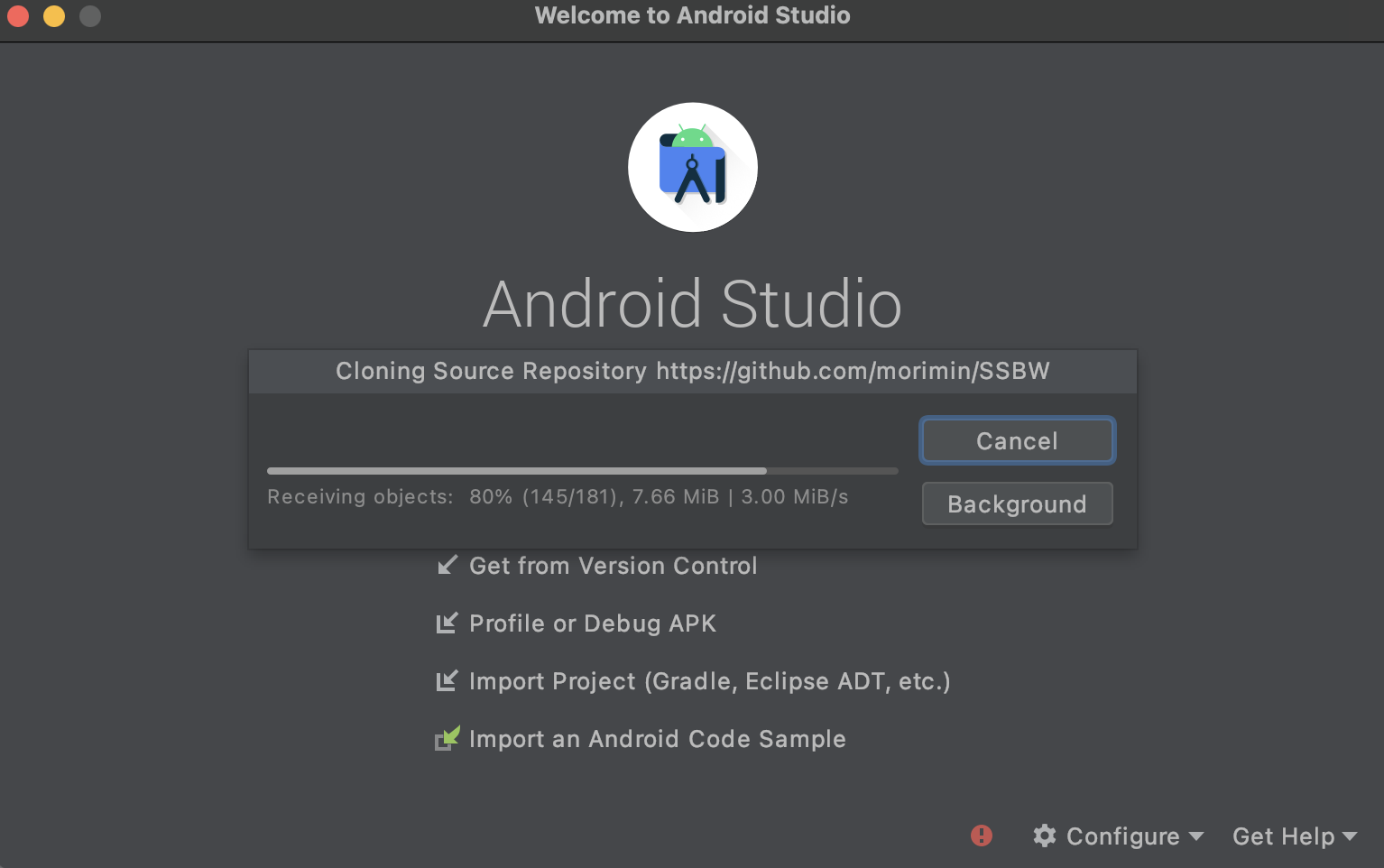The width and height of the screenshot is (1384, 868).
Task: Minimize the window with yellow button
Action: [54, 16]
